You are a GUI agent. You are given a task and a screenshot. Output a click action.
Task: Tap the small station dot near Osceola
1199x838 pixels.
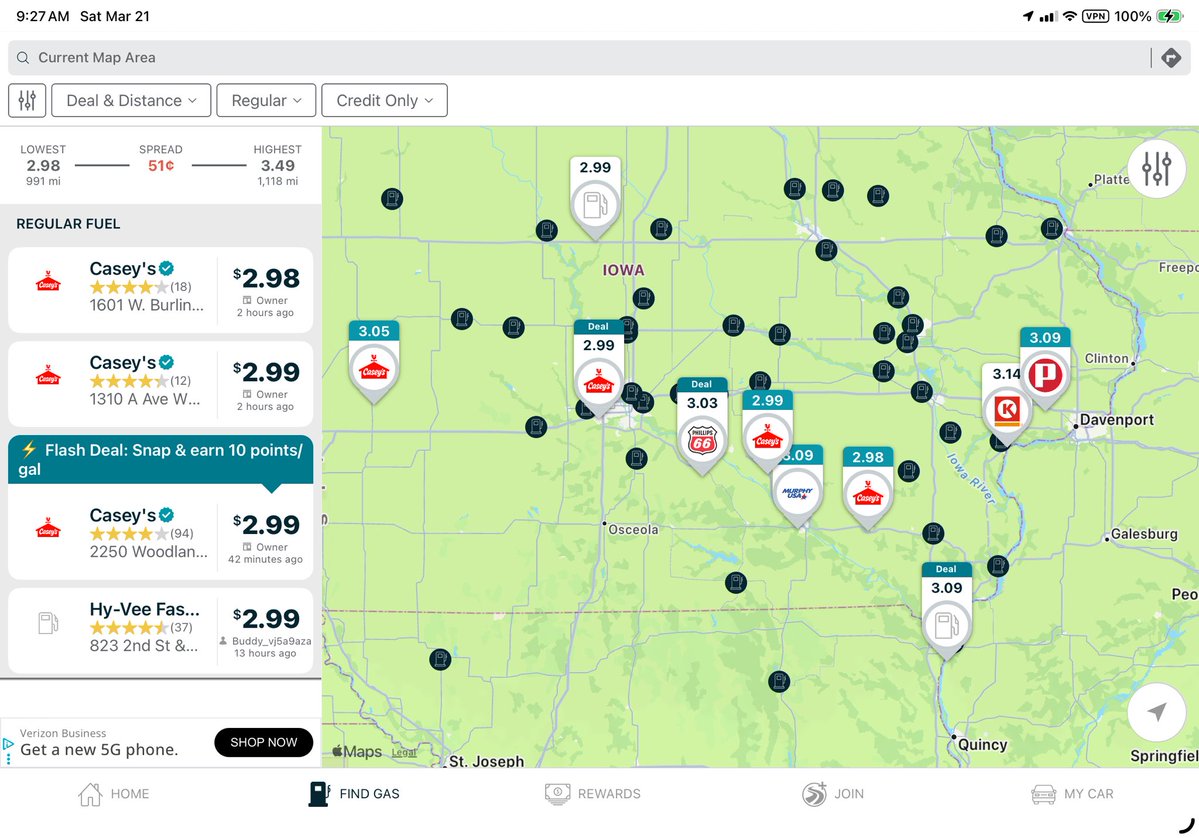(x=636, y=459)
